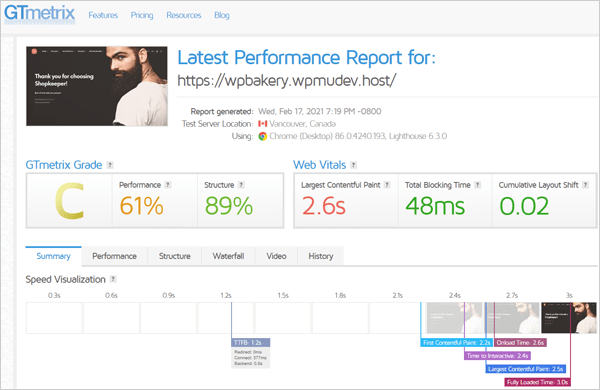Click the Largest Contentful Paint 2.5s marker
Screen dimensions: 600x390
(525, 369)
